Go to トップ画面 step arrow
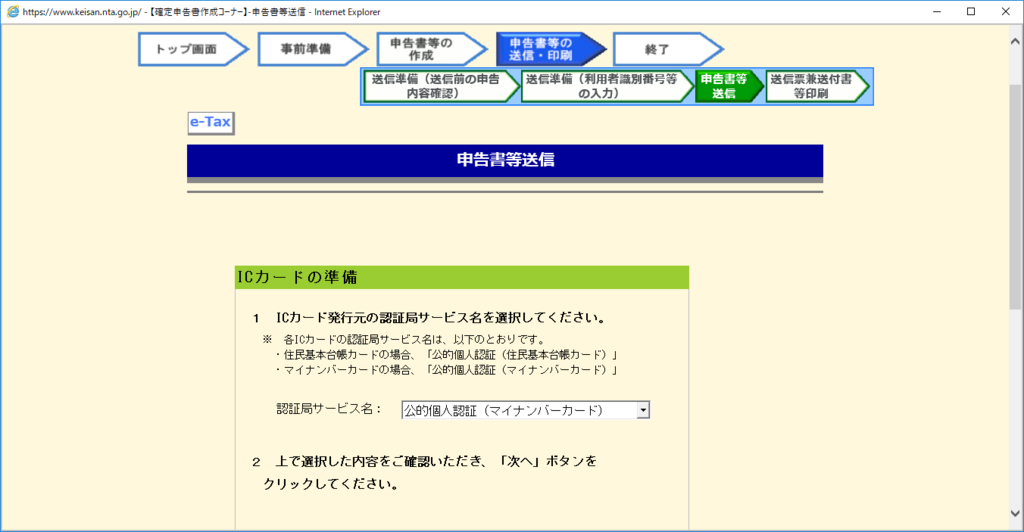Image resolution: width=1024 pixels, height=532 pixels. [x=193, y=49]
